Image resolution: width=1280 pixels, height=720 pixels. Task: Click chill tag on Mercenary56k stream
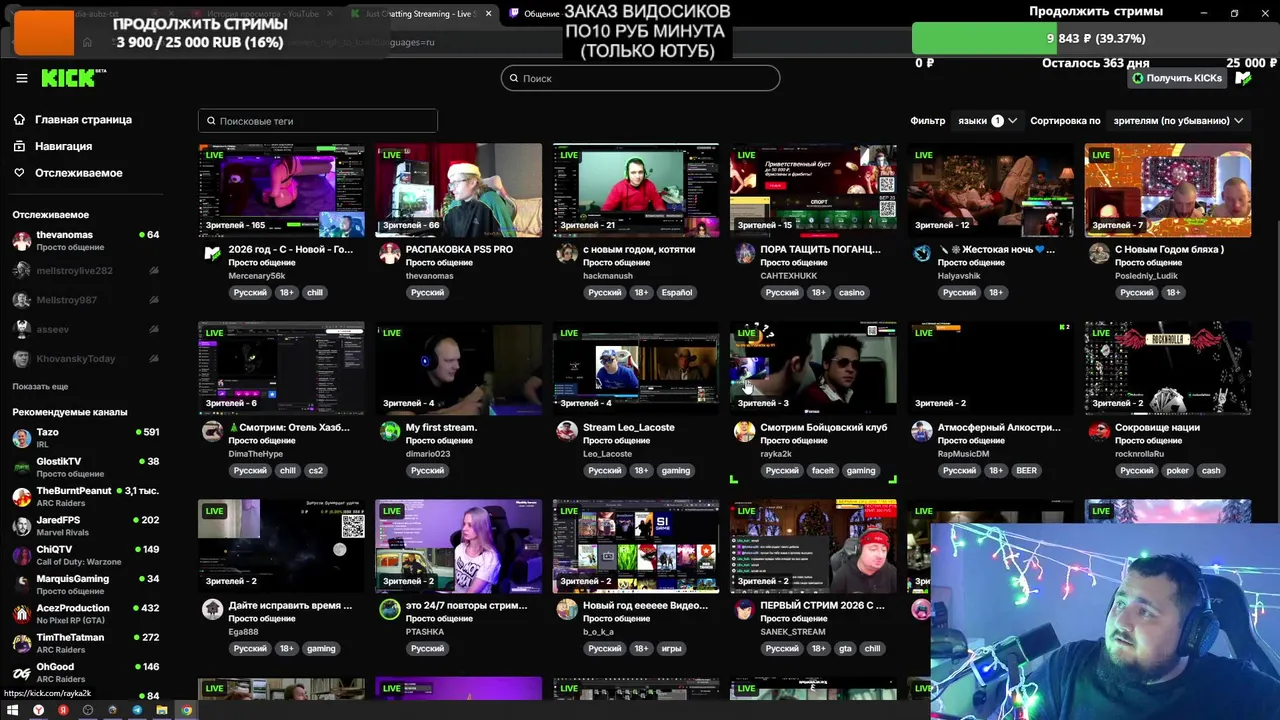315,293
